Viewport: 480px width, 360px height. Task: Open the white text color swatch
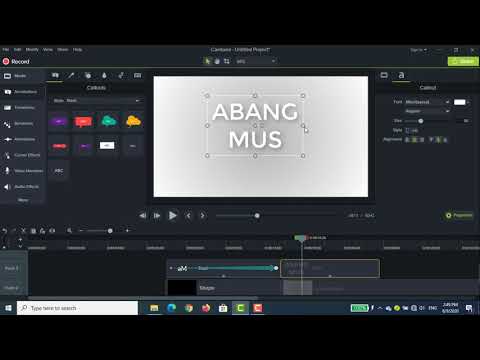pyautogui.click(x=460, y=102)
